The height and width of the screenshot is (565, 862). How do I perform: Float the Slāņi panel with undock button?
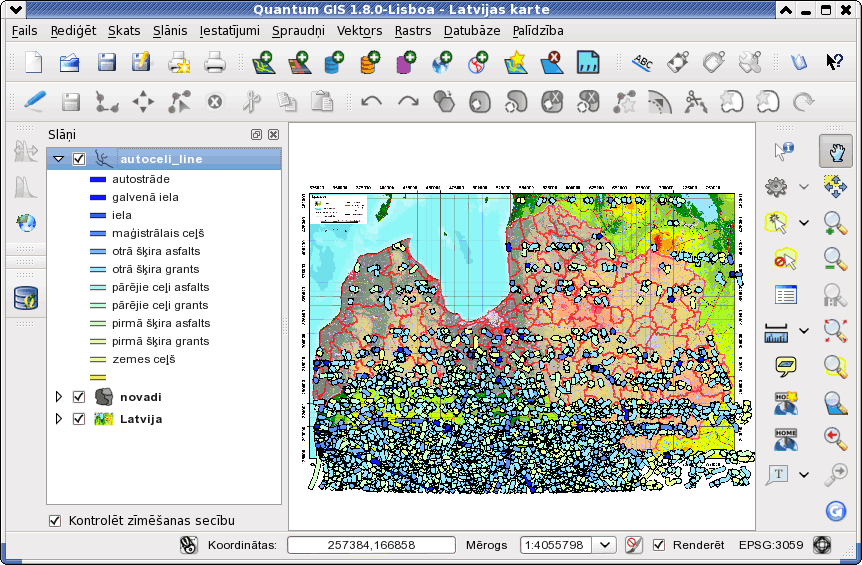click(x=256, y=135)
